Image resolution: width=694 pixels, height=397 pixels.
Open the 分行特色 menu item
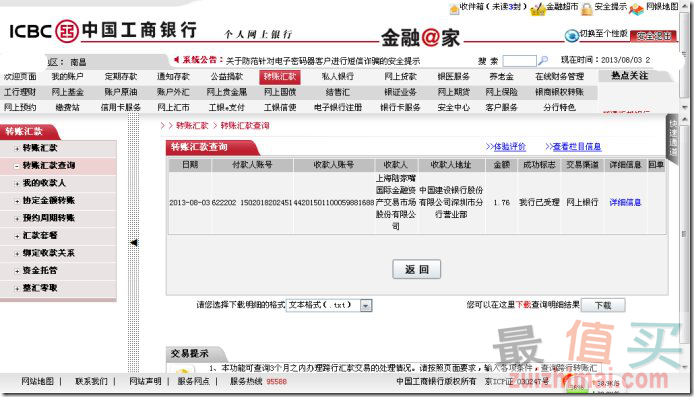pos(560,107)
